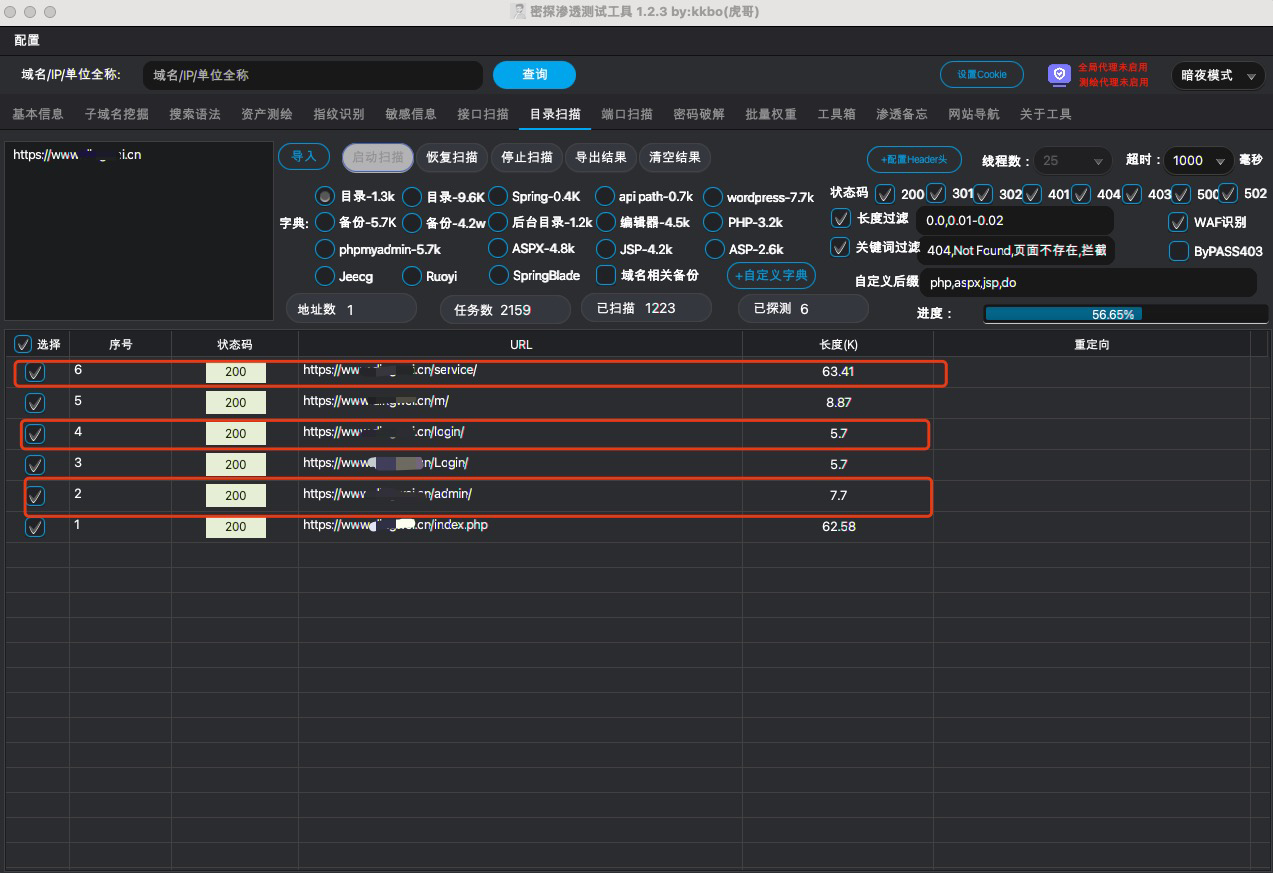Toggle the status code 200 checkbox
1273x873 pixels.
coord(885,194)
